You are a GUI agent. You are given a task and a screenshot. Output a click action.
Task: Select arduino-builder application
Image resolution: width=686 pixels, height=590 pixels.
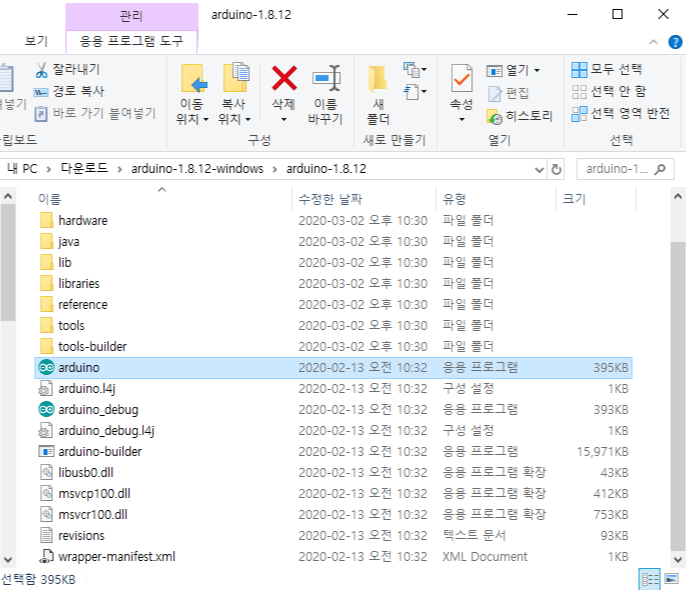333,451
